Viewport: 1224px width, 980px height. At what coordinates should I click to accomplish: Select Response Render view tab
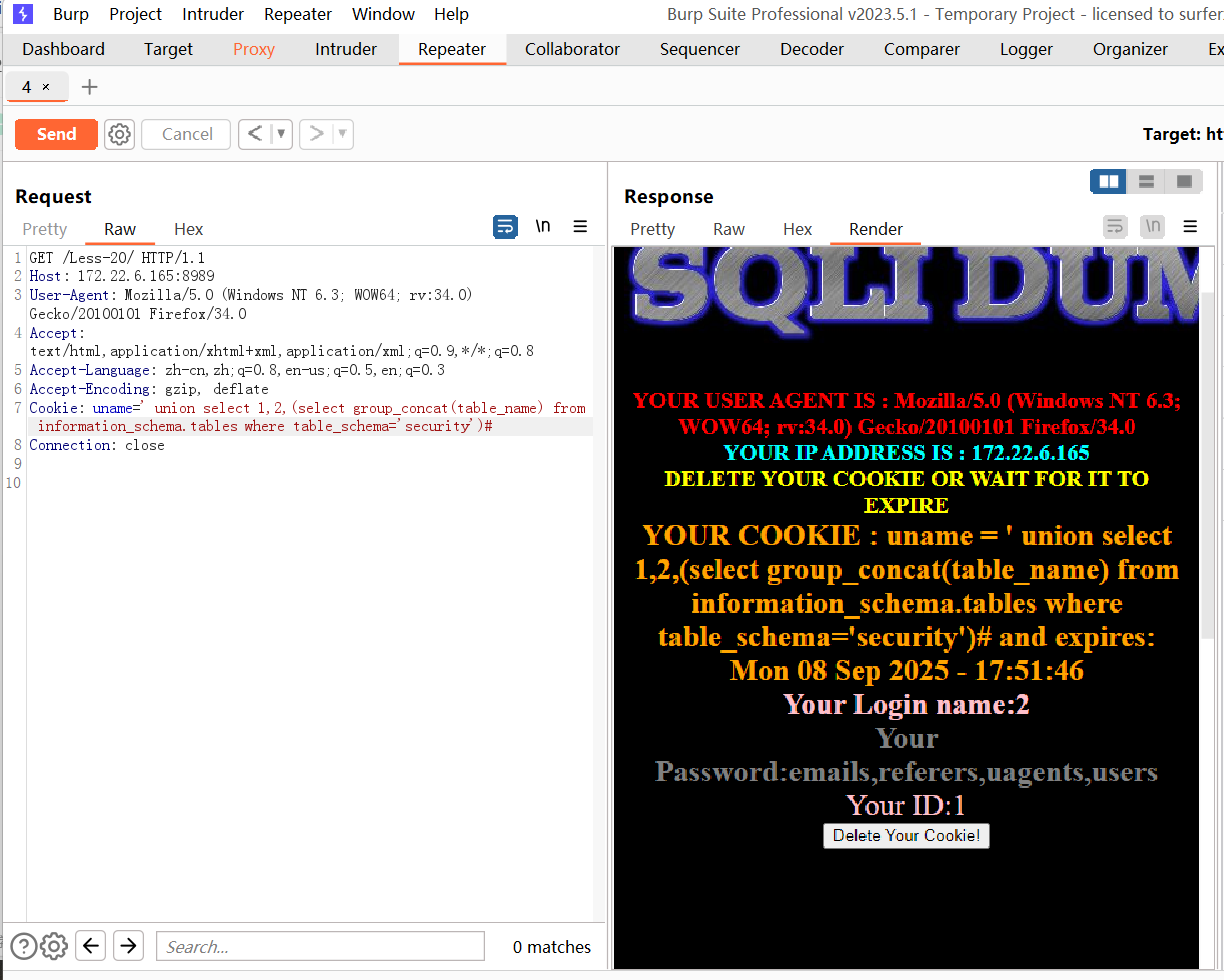tap(876, 229)
